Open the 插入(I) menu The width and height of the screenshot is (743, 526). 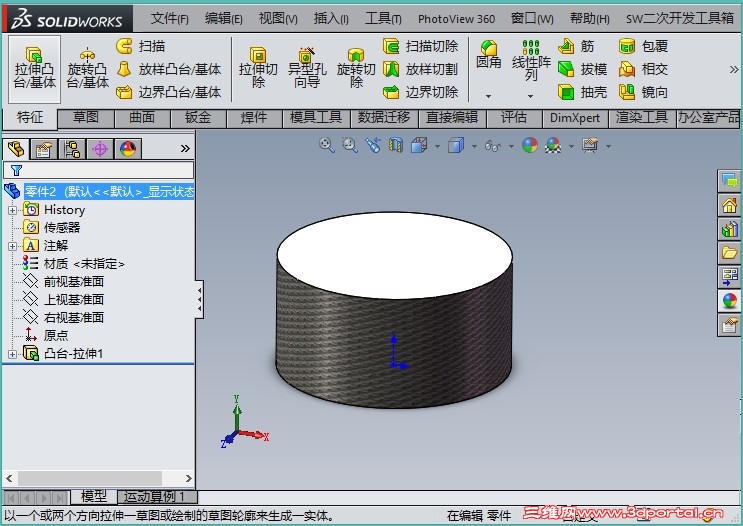331,19
